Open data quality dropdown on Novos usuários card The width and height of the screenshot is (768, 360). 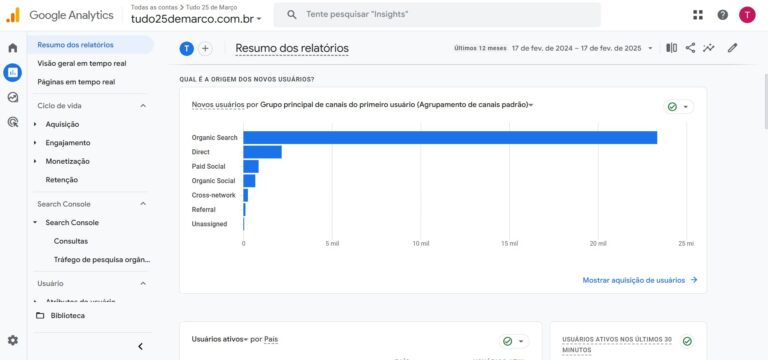pyautogui.click(x=678, y=107)
